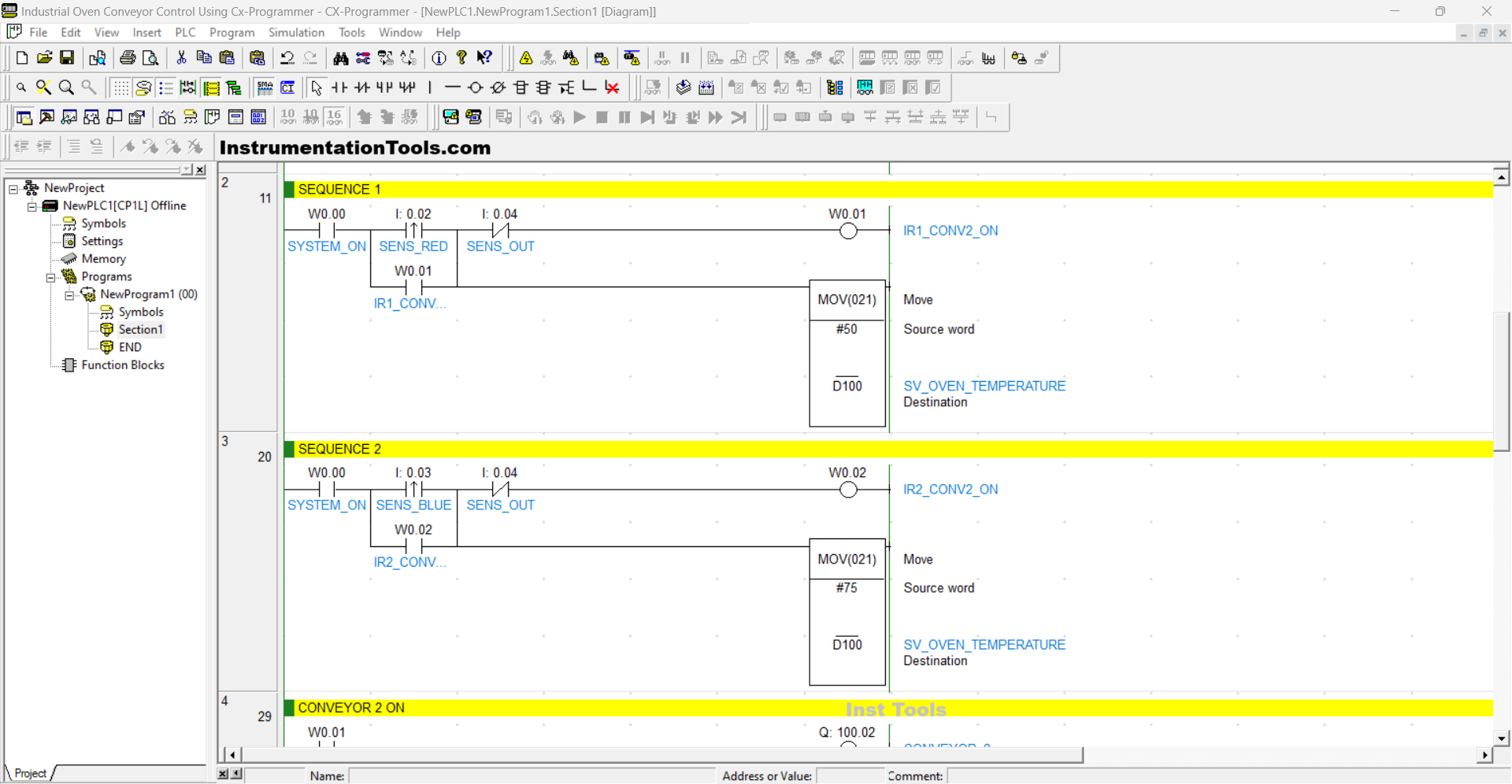This screenshot has height=784, width=1512.
Task: Toggle the grid display button
Action: coord(120,87)
